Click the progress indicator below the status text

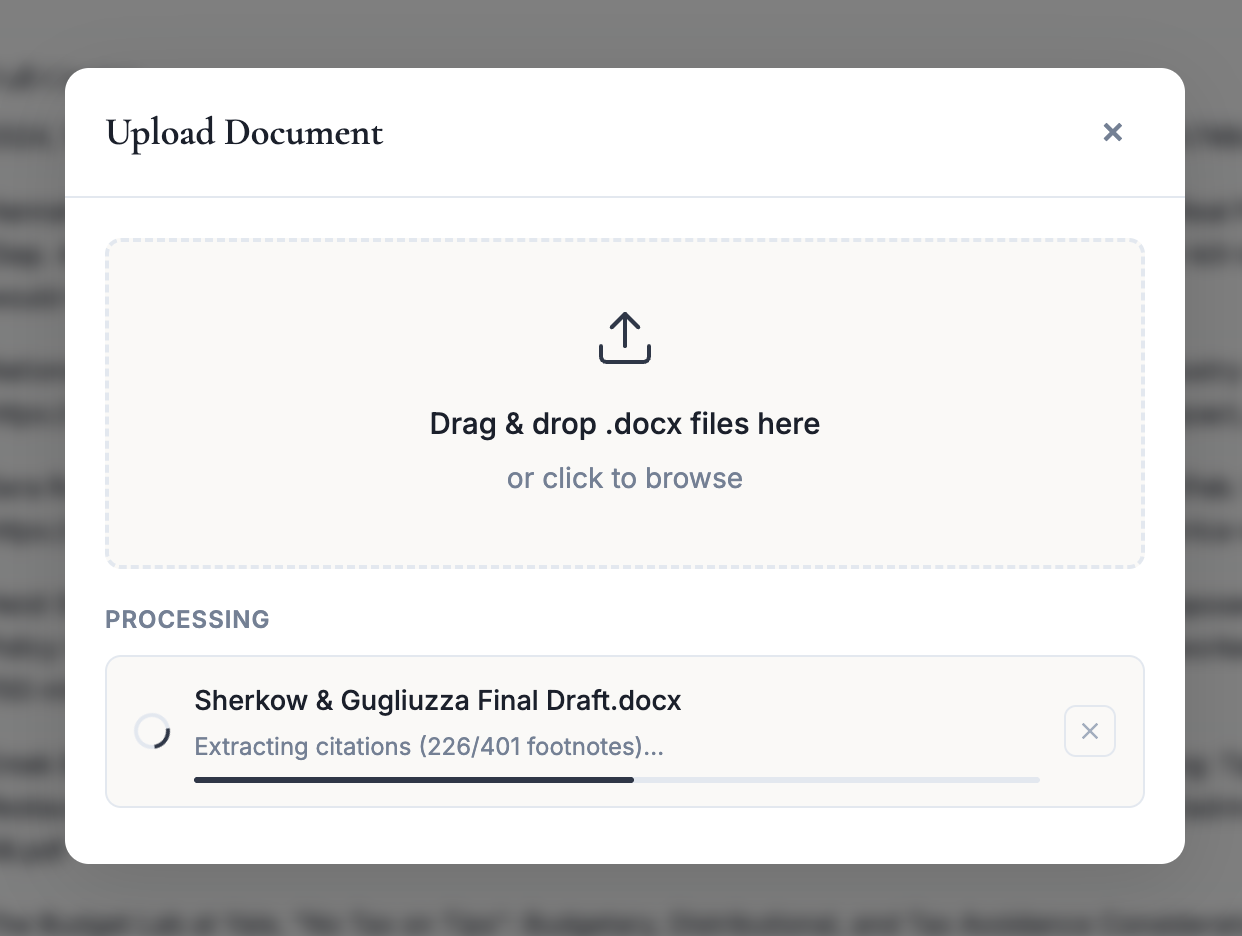615,780
